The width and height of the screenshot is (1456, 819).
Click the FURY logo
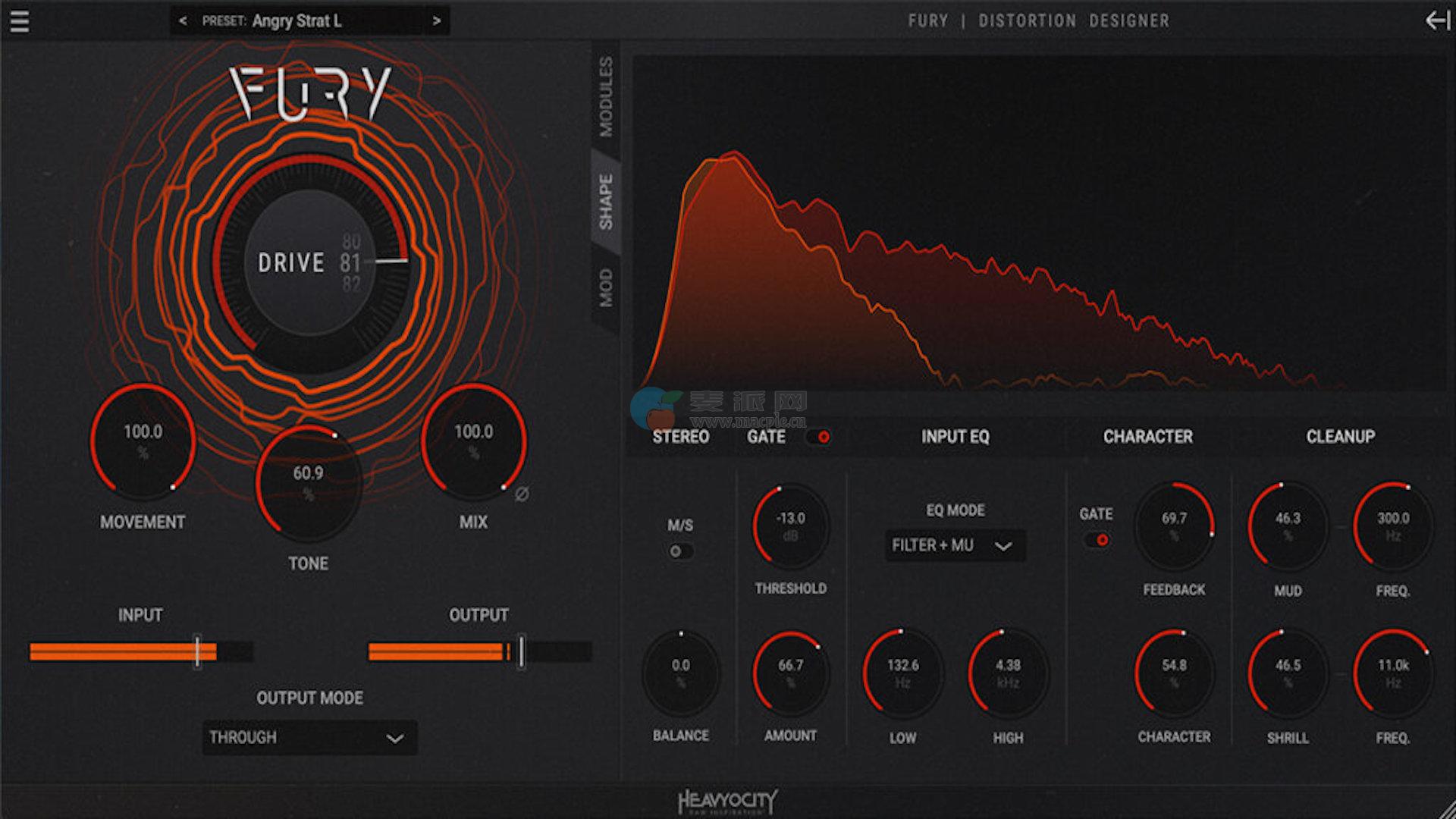311,94
